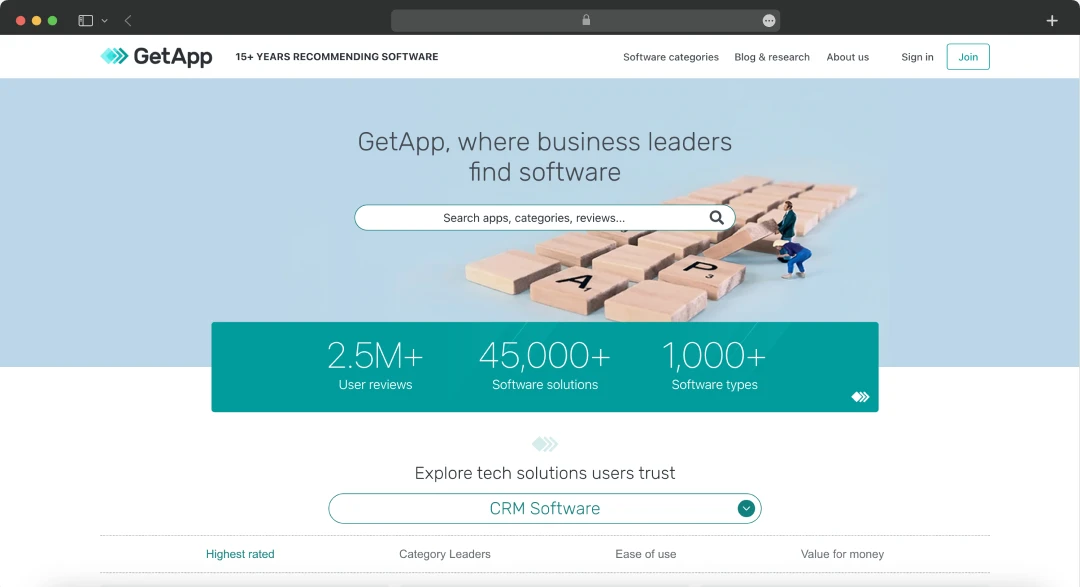
Task: Switch to Value for money tab
Action: [x=842, y=554]
